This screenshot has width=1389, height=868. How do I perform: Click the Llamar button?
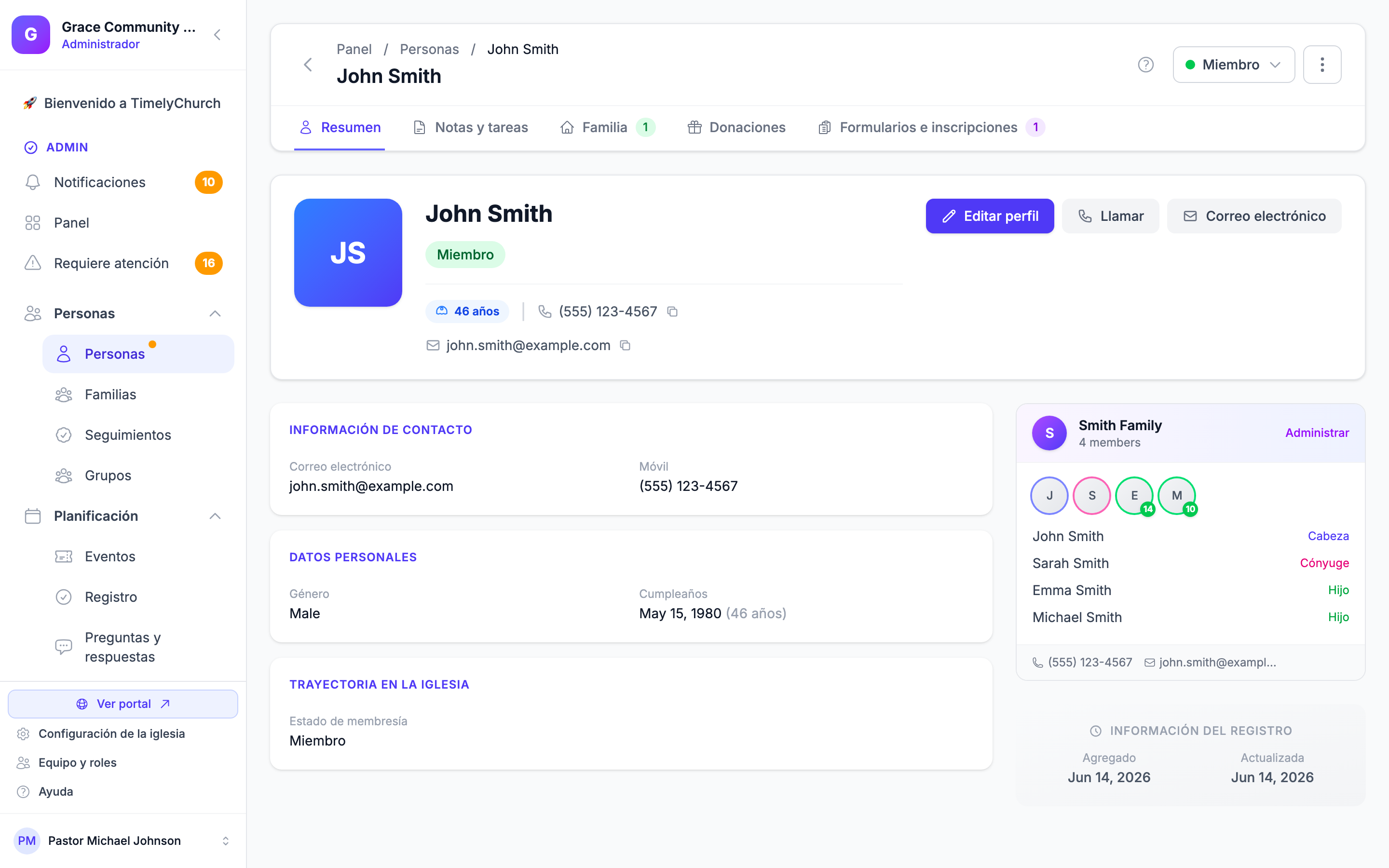(1110, 216)
